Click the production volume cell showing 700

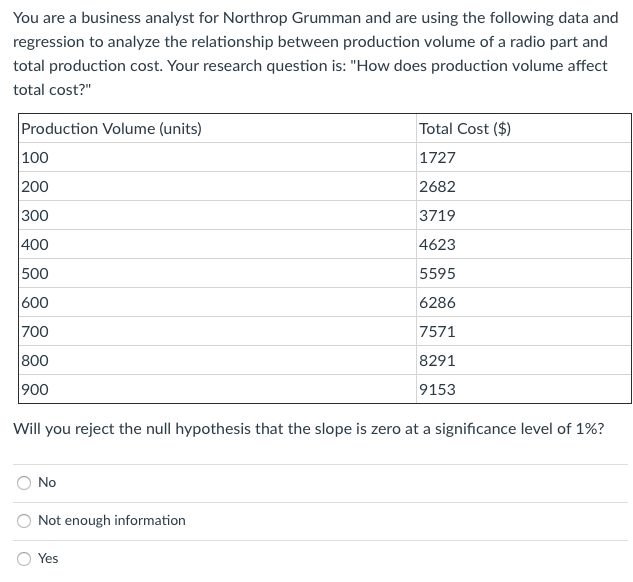[x=35, y=332]
